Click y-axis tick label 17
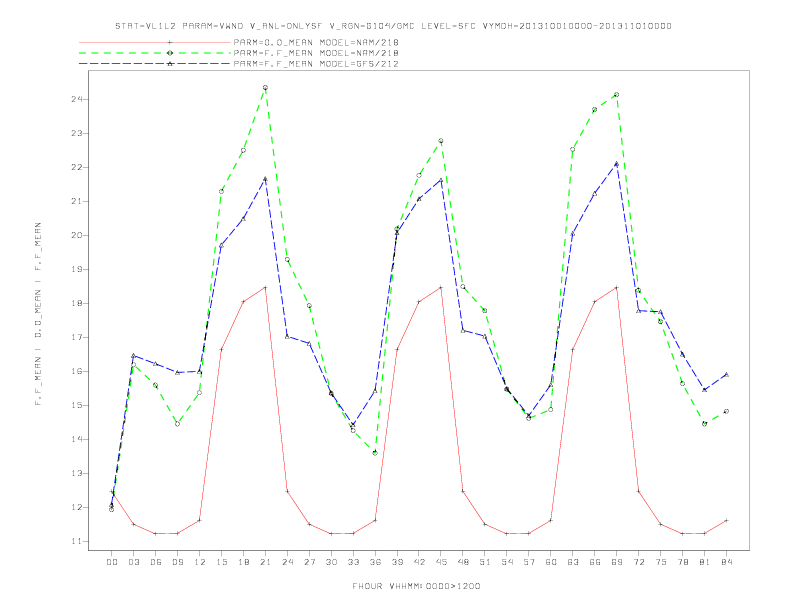The width and height of the screenshot is (792, 612). coord(76,337)
